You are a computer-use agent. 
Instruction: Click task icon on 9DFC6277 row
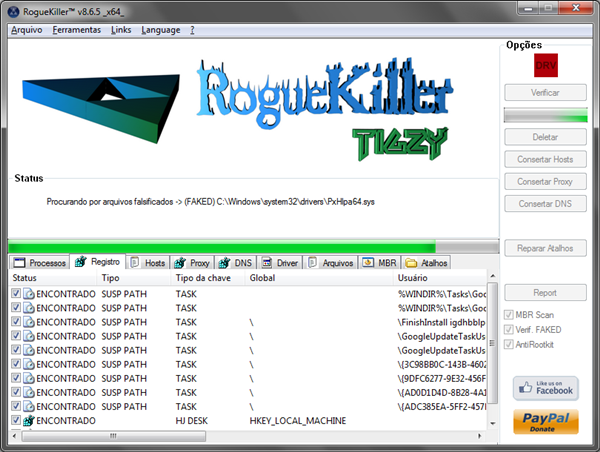point(29,379)
